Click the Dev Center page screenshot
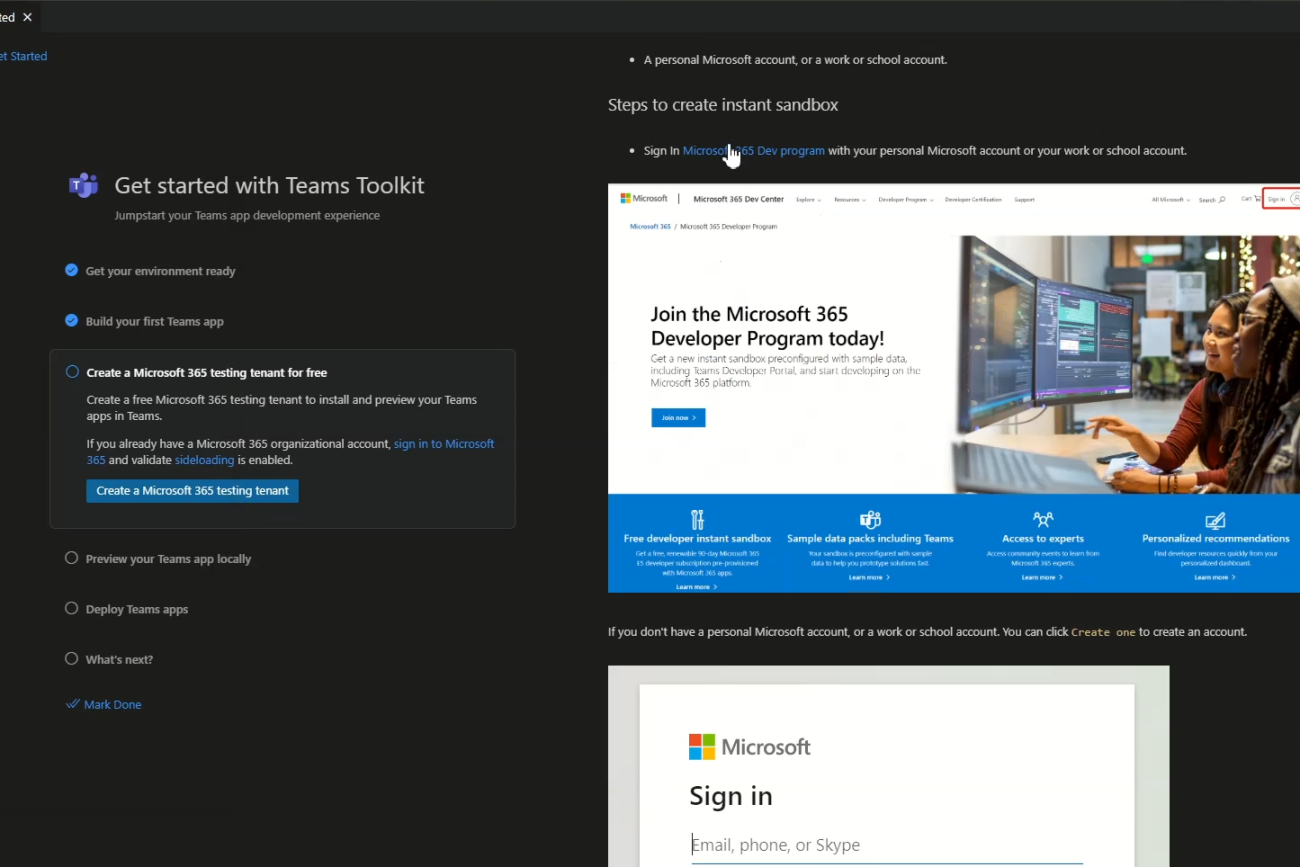This screenshot has height=867, width=1300. coord(954,388)
